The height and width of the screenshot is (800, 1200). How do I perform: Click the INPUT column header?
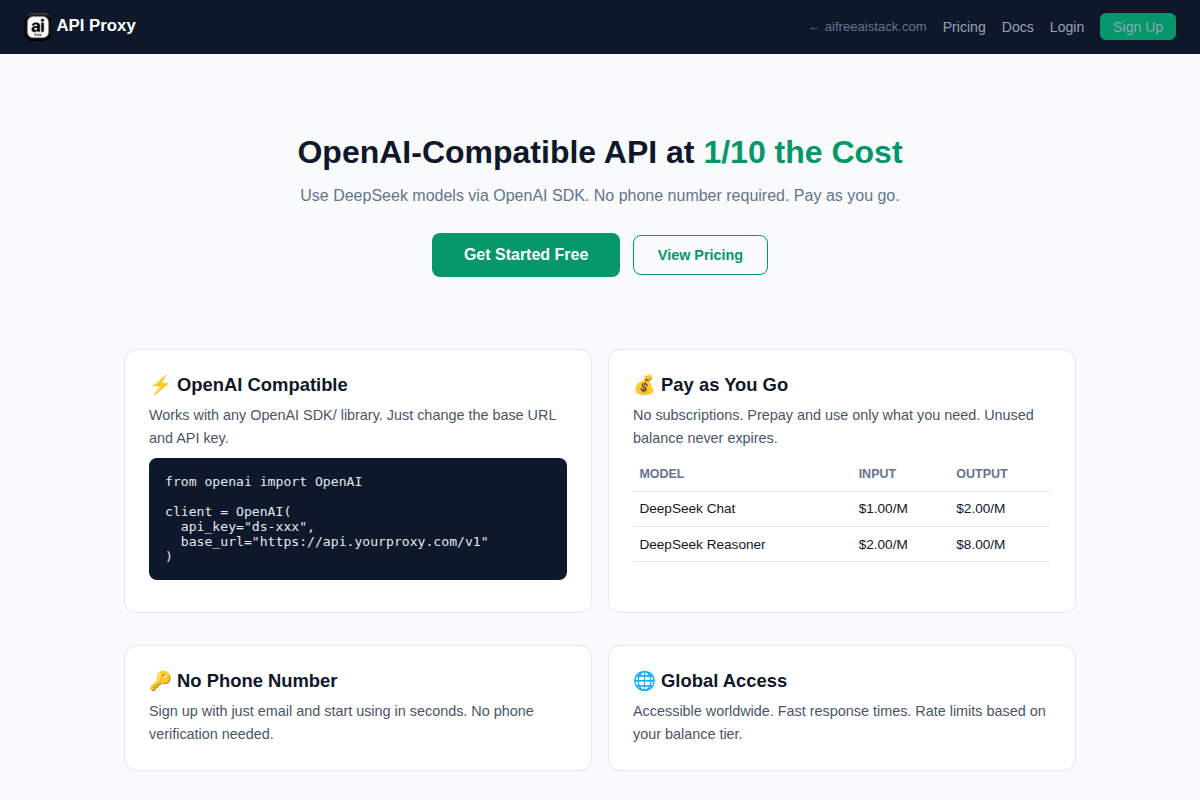point(878,474)
